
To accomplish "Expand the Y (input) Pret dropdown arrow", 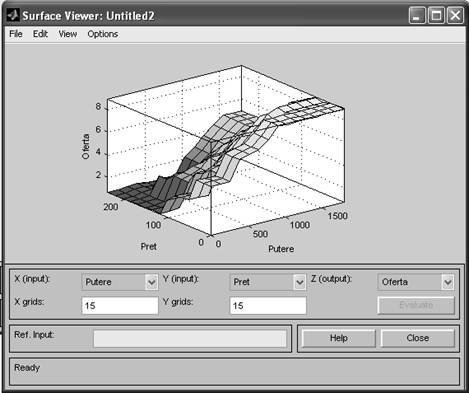I will pos(300,282).
